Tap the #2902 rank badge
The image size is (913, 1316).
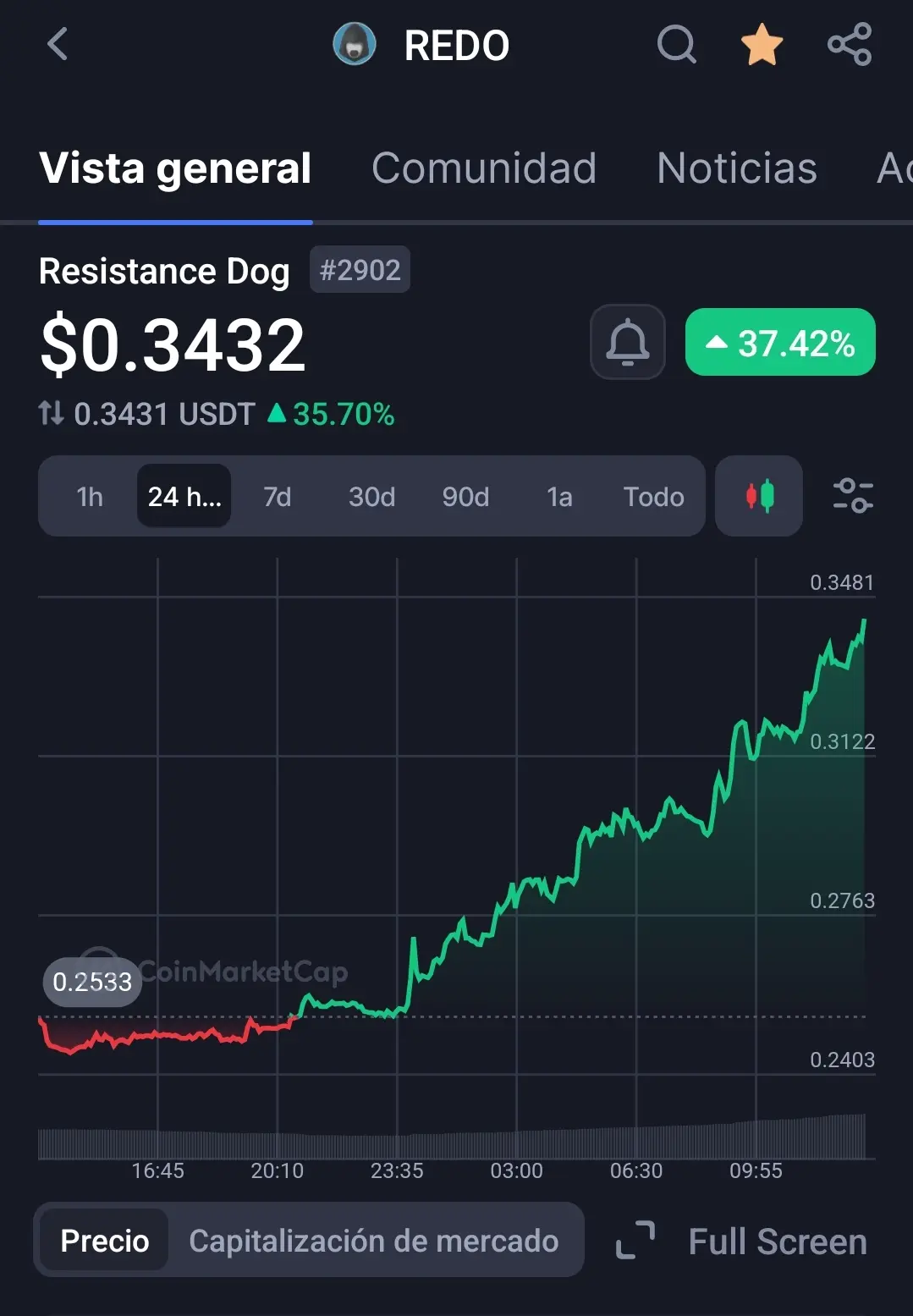[x=360, y=270]
